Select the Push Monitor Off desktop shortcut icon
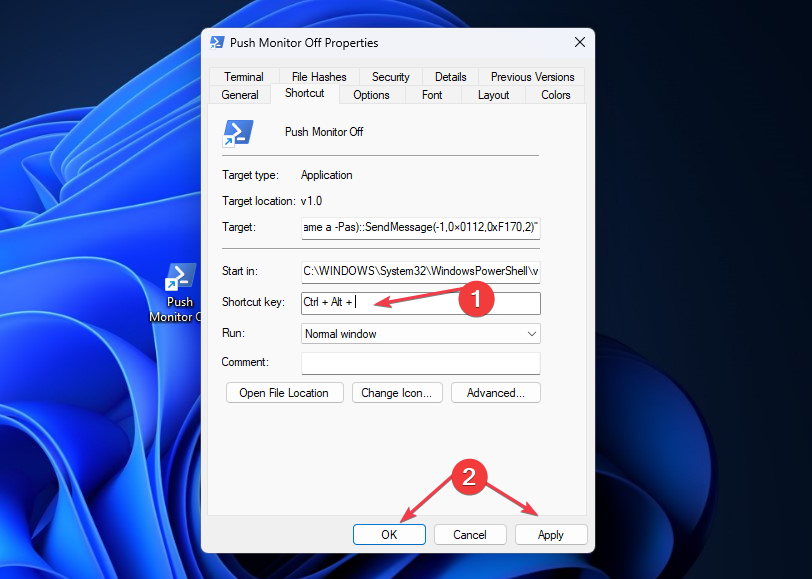The width and height of the screenshot is (812, 579). (180, 277)
